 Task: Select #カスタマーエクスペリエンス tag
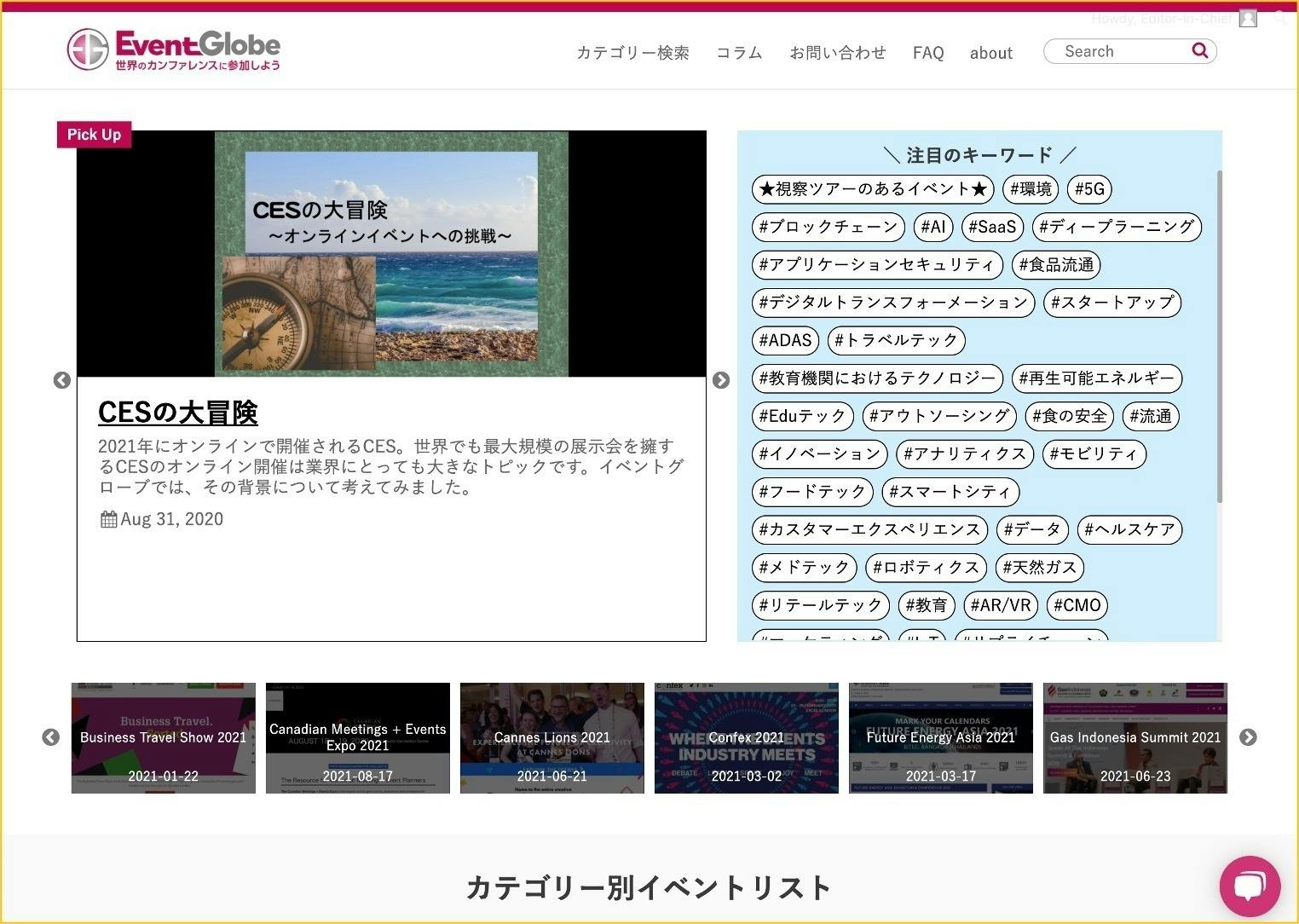coord(869,530)
